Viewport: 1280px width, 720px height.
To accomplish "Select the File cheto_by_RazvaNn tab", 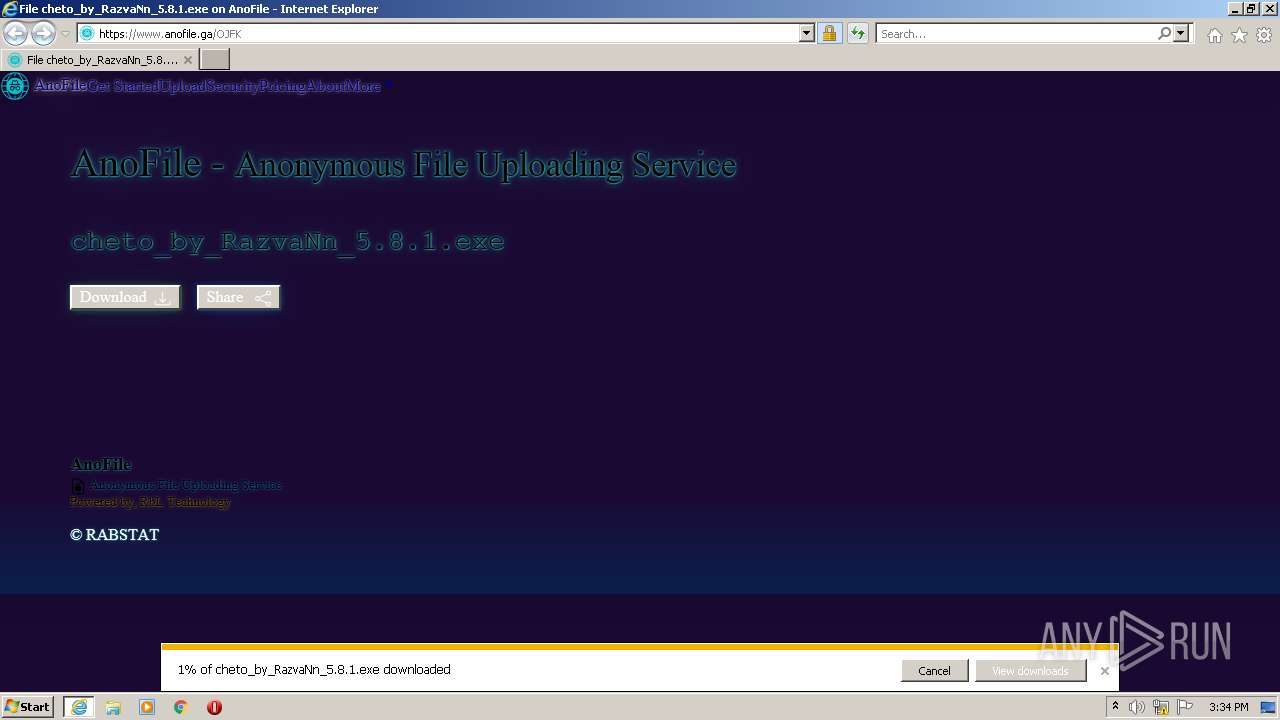I will point(99,60).
